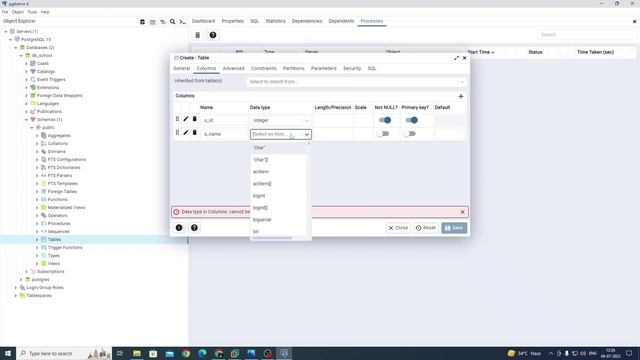
Task: Expand the Login/Group Roles node
Action: tap(16, 288)
